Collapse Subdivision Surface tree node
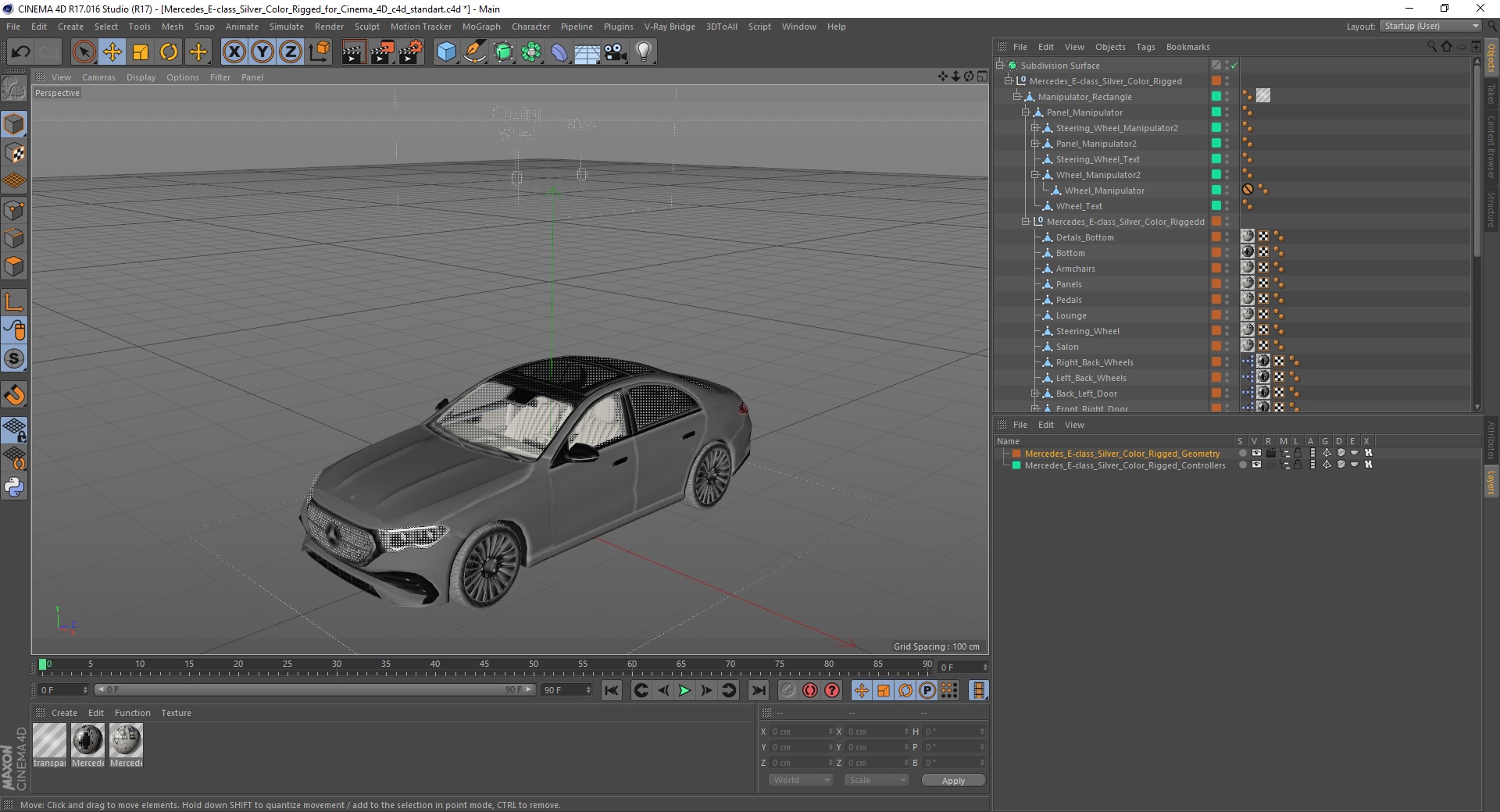The image size is (1500, 812). tap(999, 66)
